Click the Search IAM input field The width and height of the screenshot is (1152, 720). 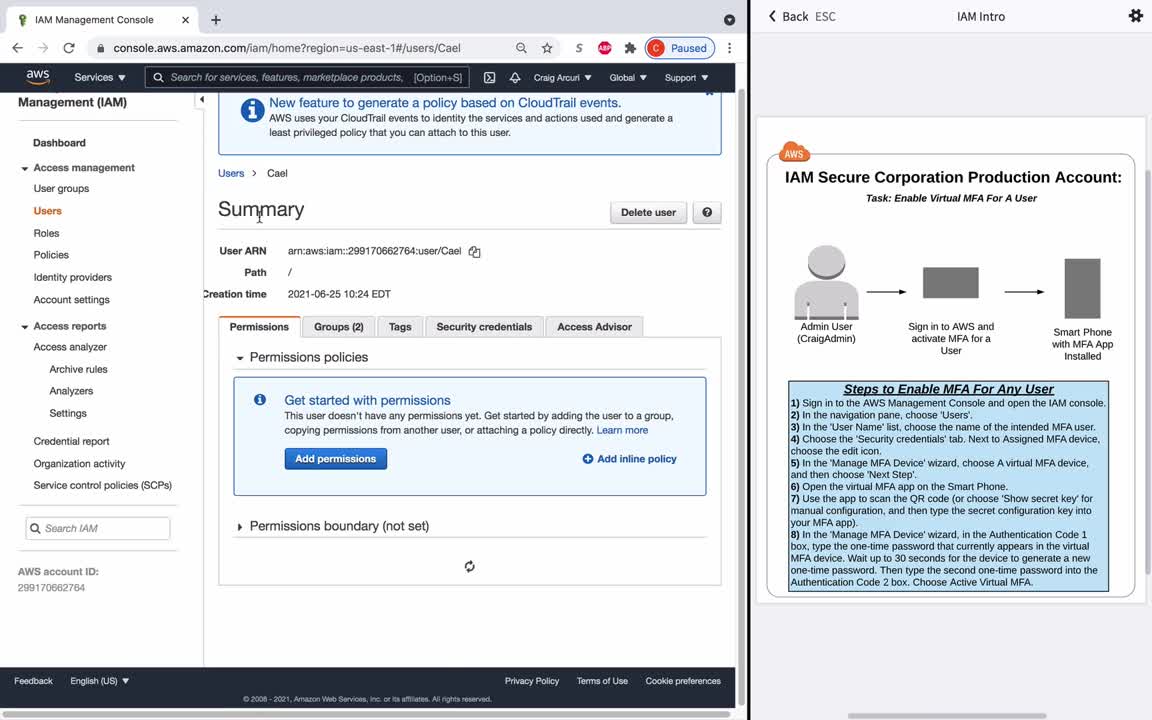(x=98, y=528)
